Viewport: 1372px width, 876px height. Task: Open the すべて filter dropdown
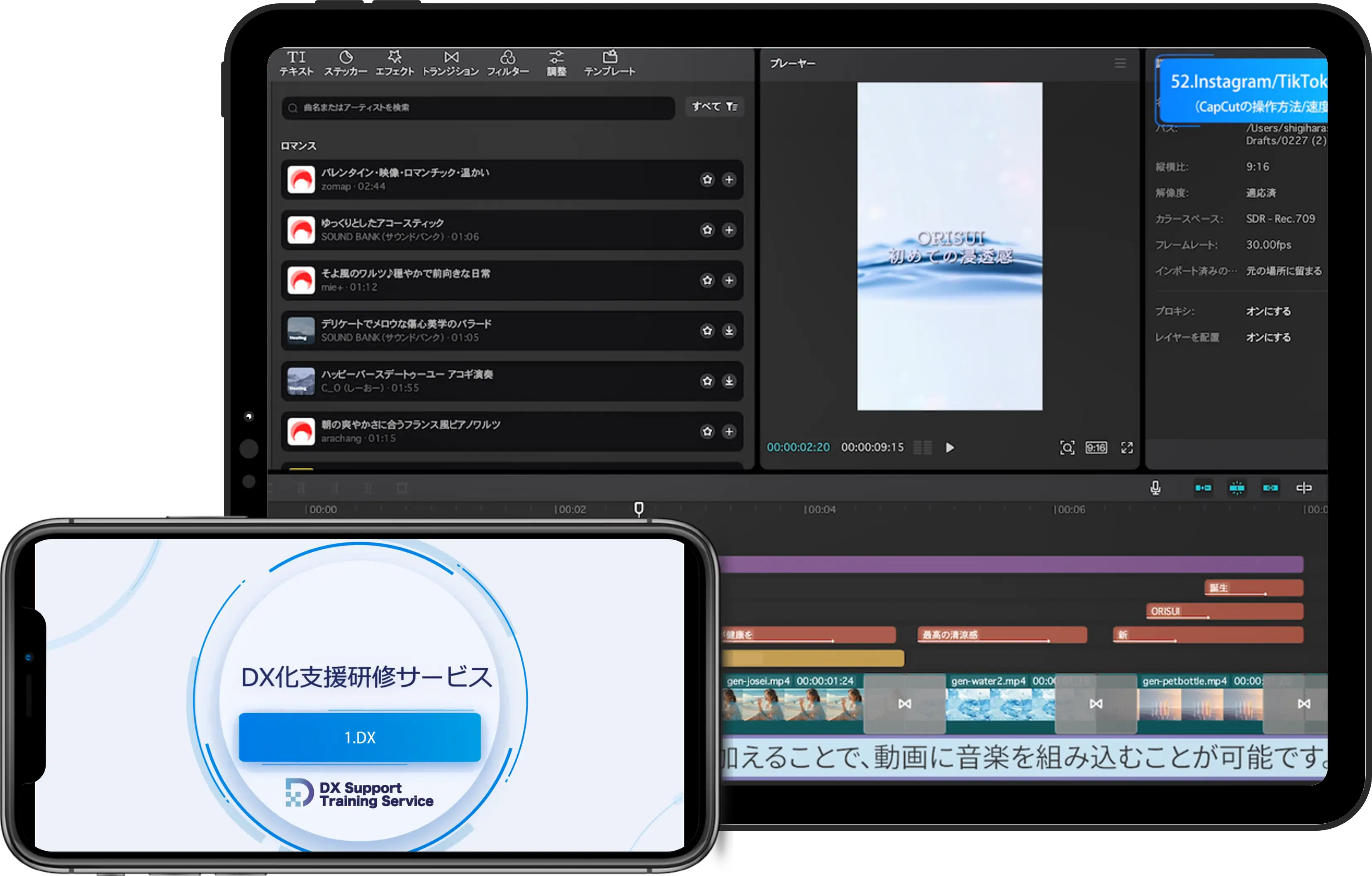(714, 107)
